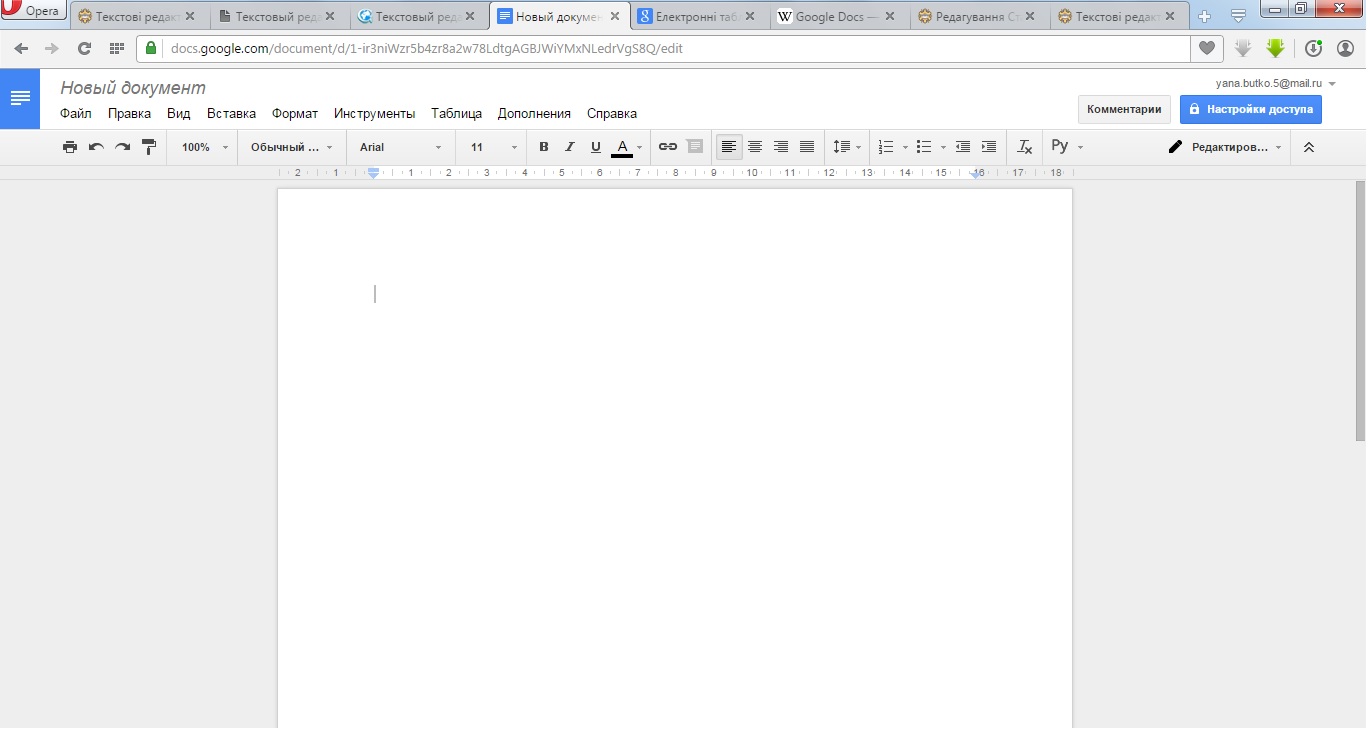The width and height of the screenshot is (1370, 732).
Task: Click the Undo arrow icon
Action: pyautogui.click(x=96, y=147)
